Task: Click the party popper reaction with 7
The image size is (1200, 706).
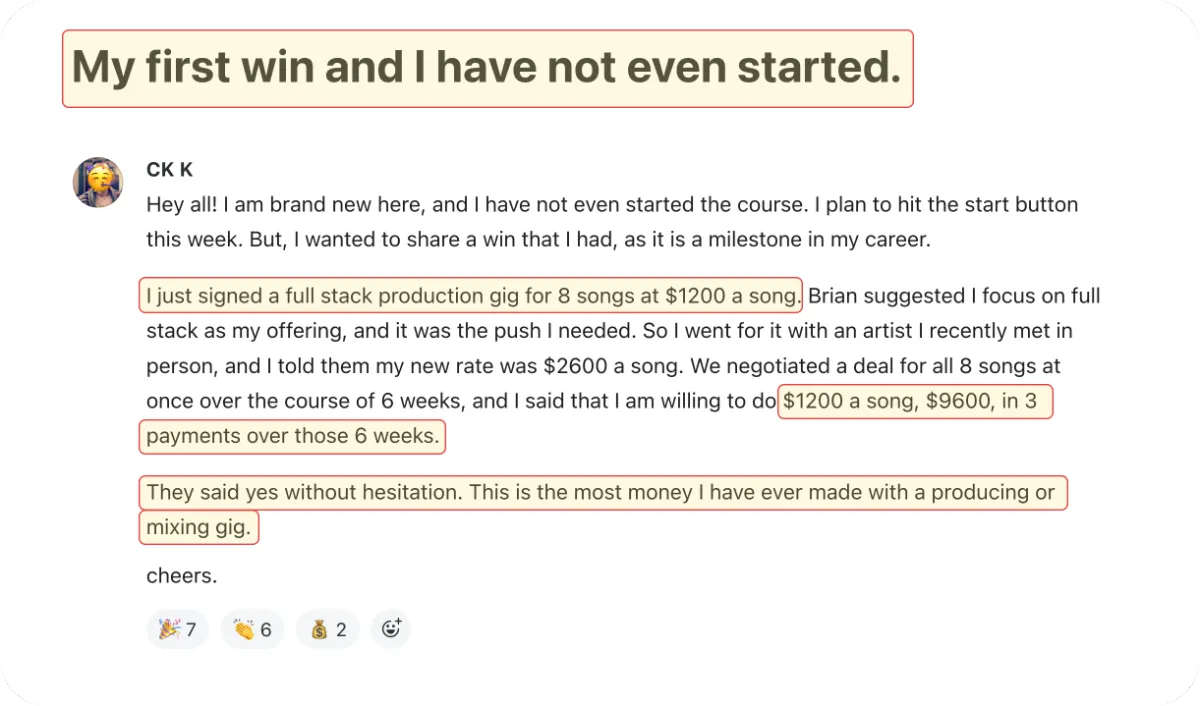Action: pyautogui.click(x=177, y=630)
